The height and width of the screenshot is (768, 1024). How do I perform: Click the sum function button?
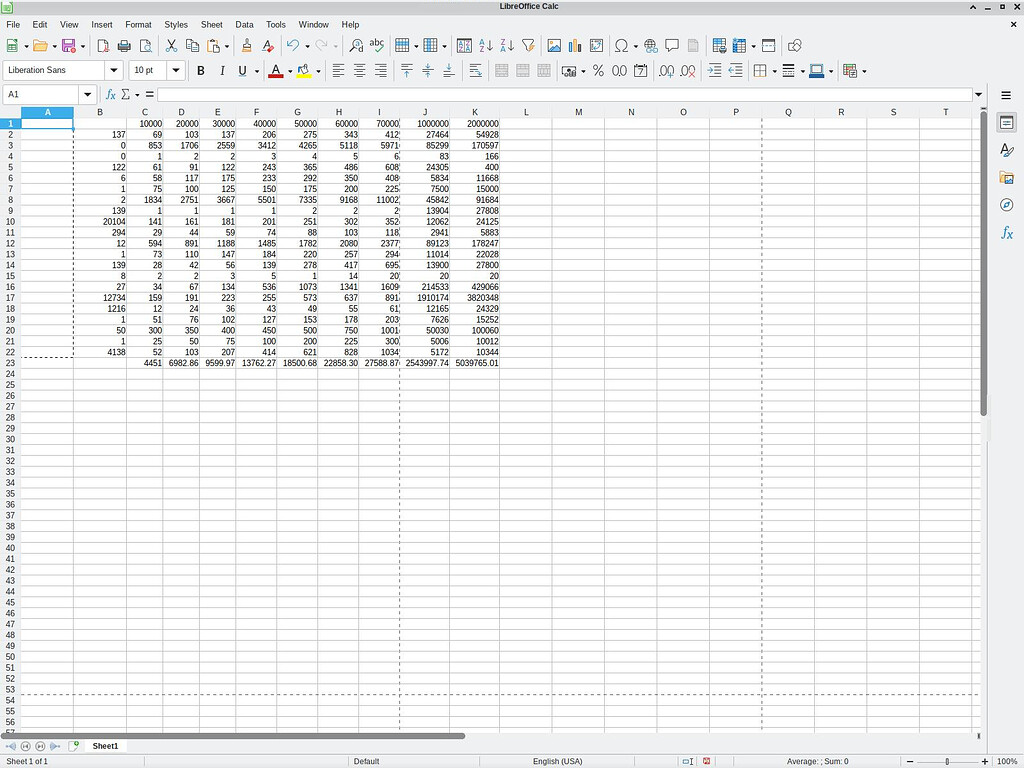click(x=125, y=94)
